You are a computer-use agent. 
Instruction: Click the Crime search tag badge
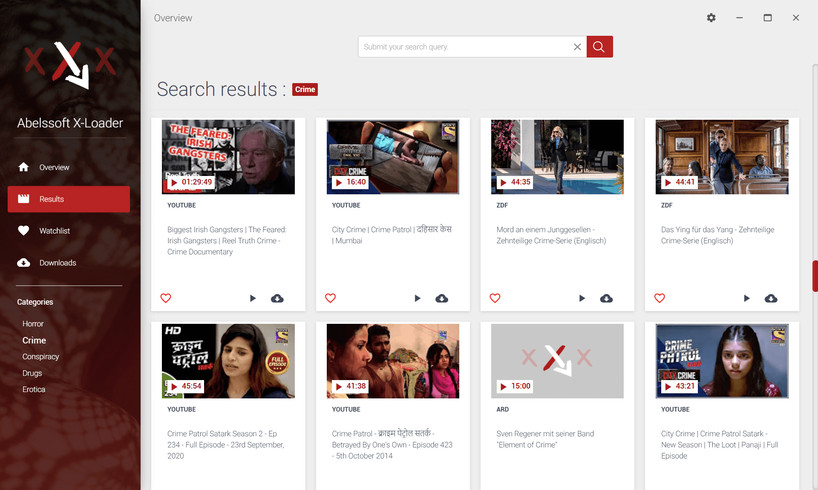tap(305, 89)
